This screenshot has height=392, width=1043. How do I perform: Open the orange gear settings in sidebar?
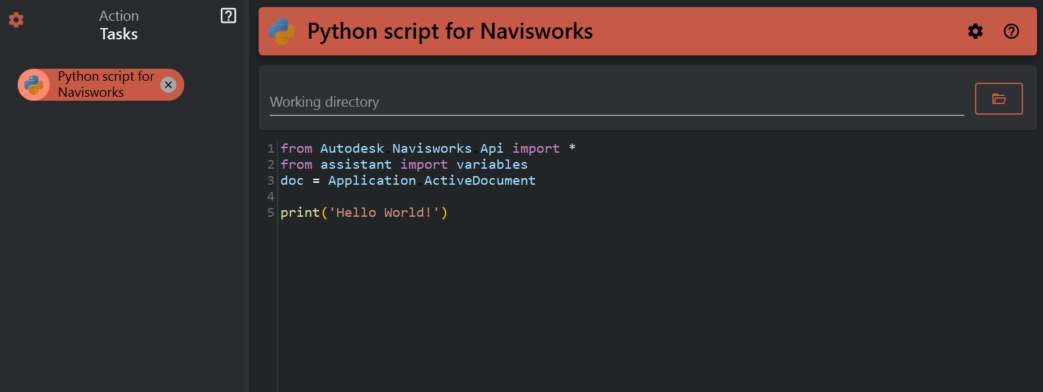16,20
